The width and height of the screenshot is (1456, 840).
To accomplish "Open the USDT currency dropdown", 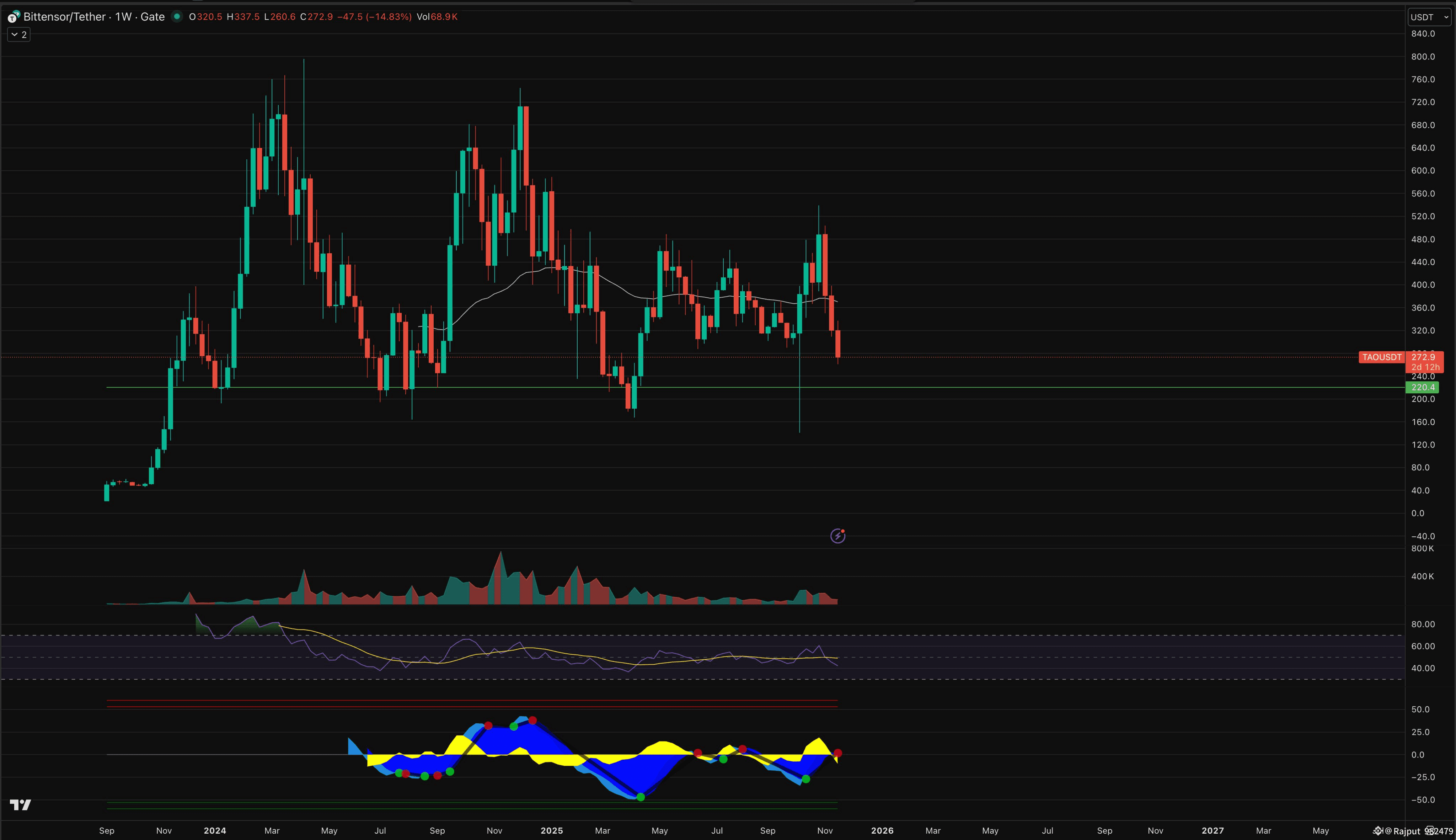I will click(x=1429, y=17).
